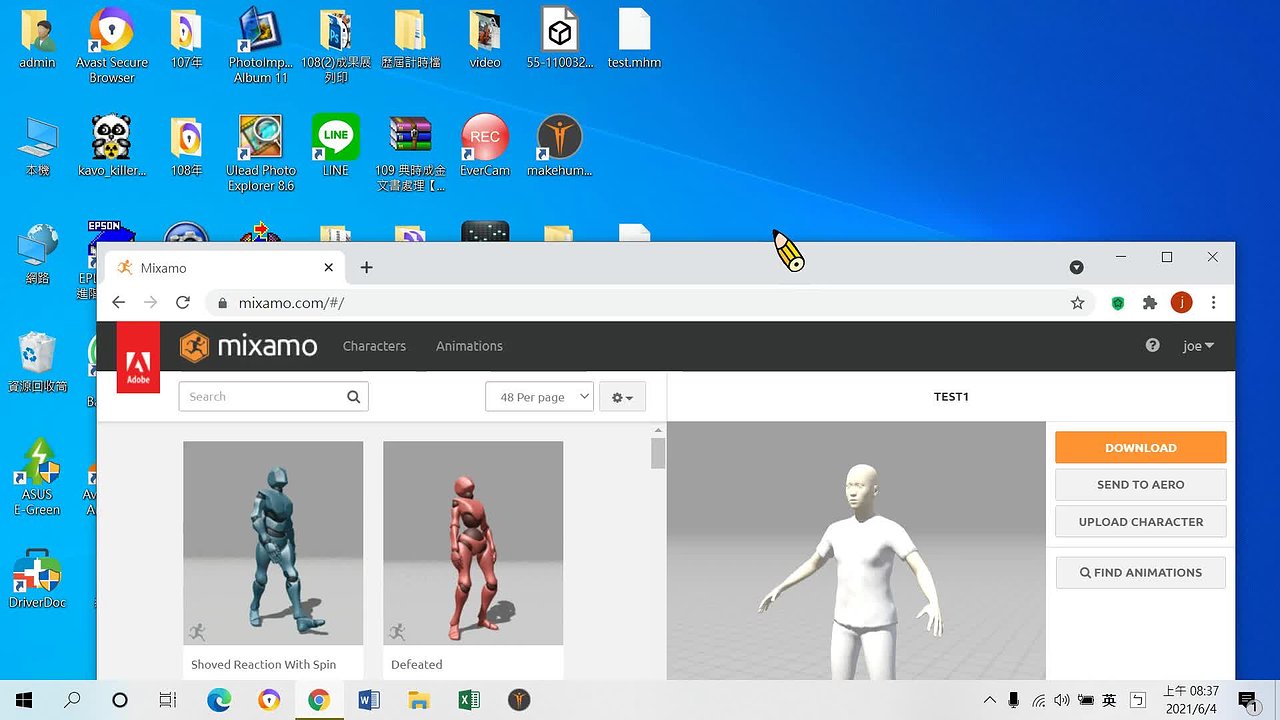Select the EverCam desktop shortcut

click(x=485, y=145)
